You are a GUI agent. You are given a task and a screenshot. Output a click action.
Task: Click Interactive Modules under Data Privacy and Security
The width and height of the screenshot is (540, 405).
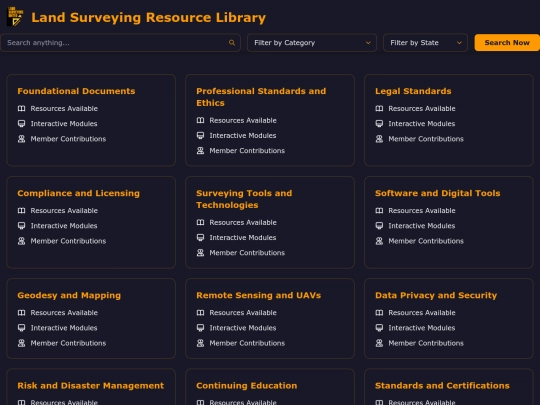pos(422,328)
